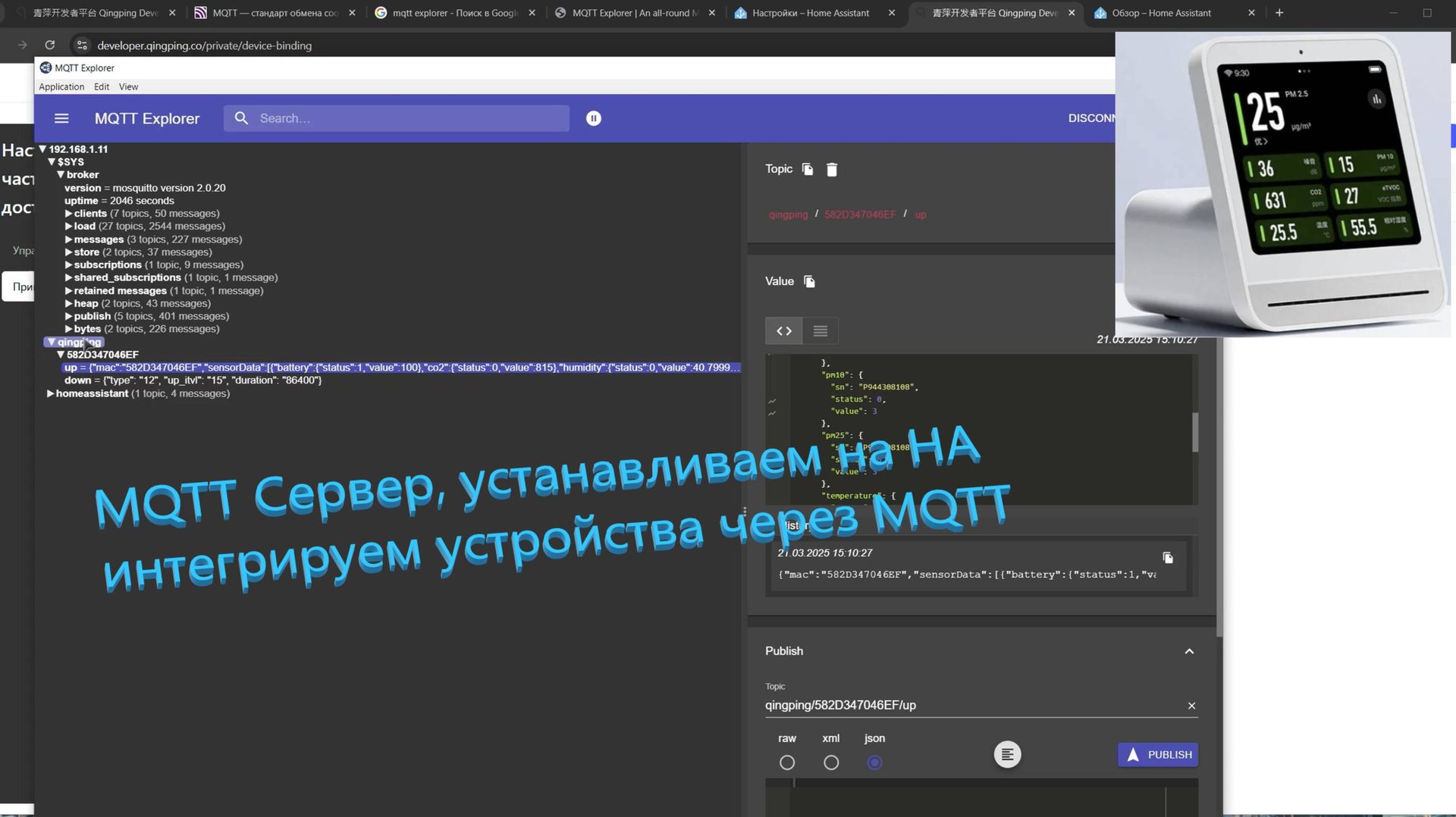Expand the homeassistant topic node
The height and width of the screenshot is (817, 1456).
click(x=51, y=393)
